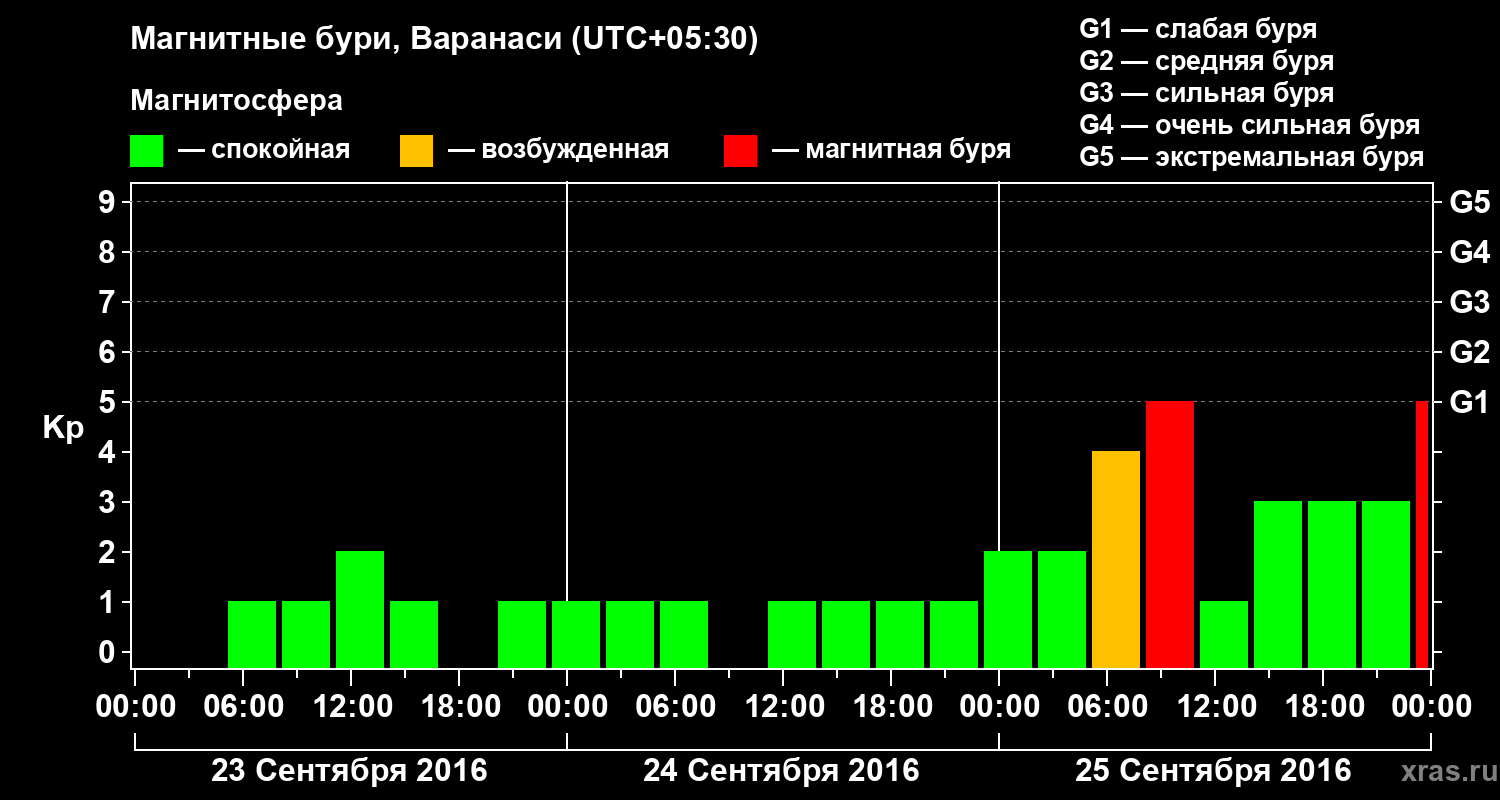The height and width of the screenshot is (800, 1500).
Task: Select the Kp 1 green bar on 25 September
Action: tap(1224, 634)
